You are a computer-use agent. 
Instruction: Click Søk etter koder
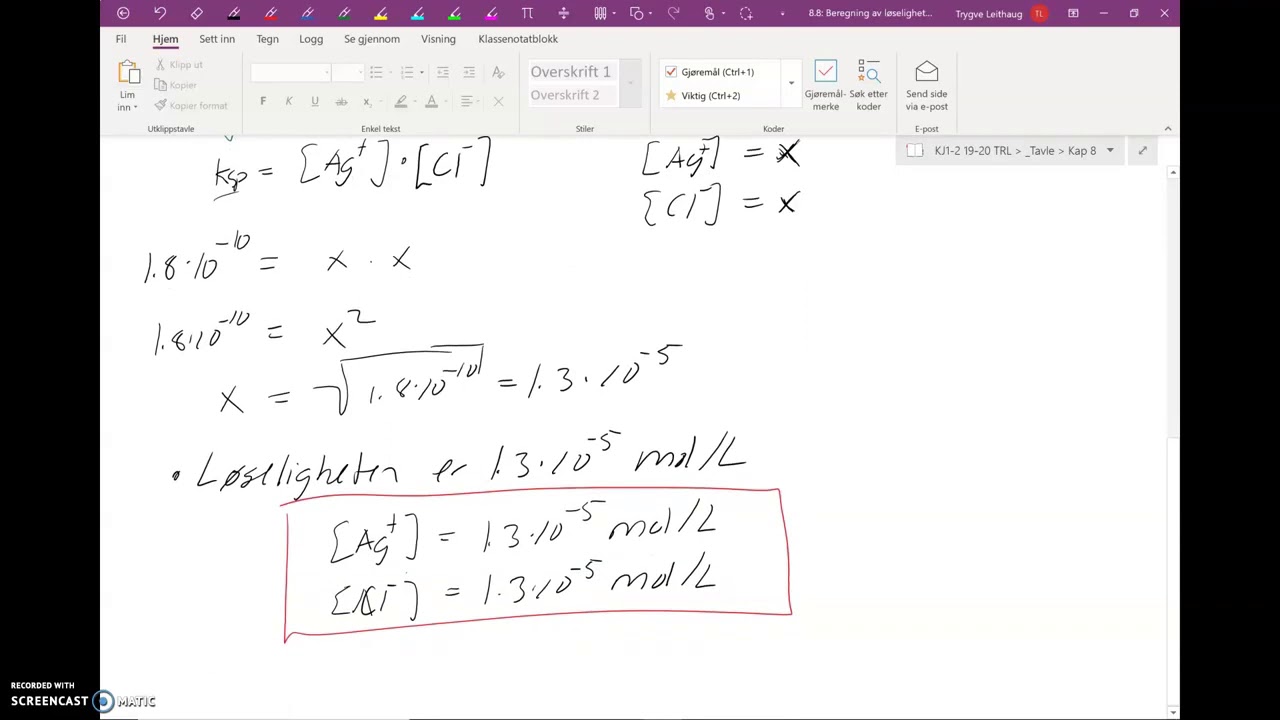tap(868, 86)
